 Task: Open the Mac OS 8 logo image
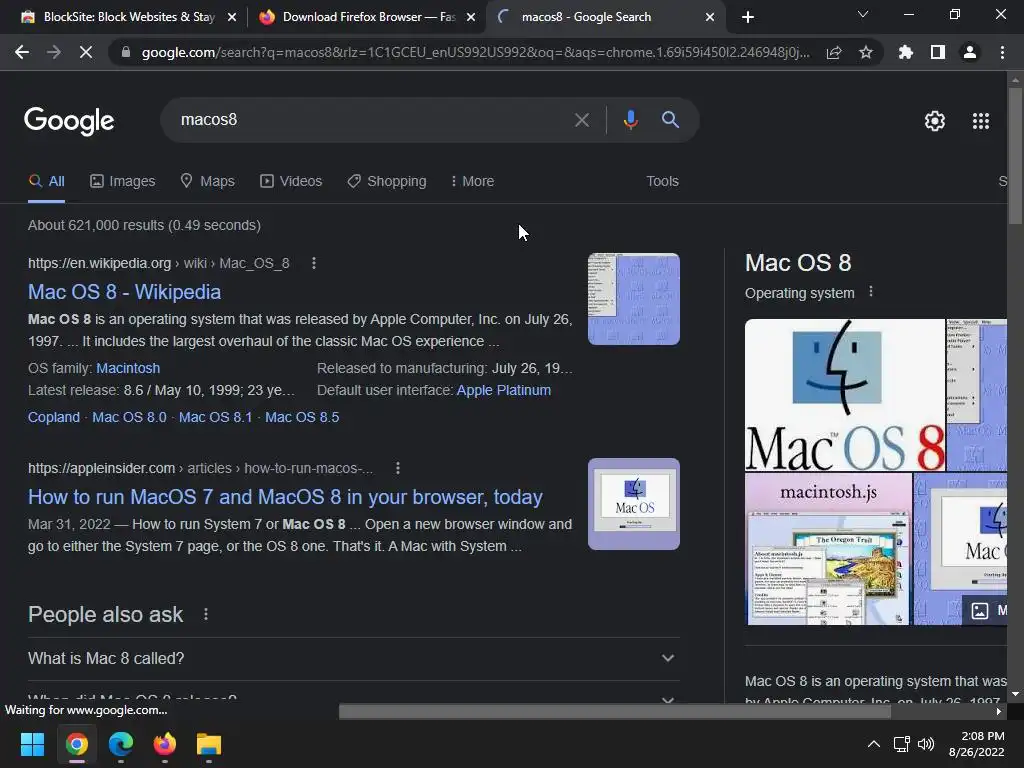point(844,395)
